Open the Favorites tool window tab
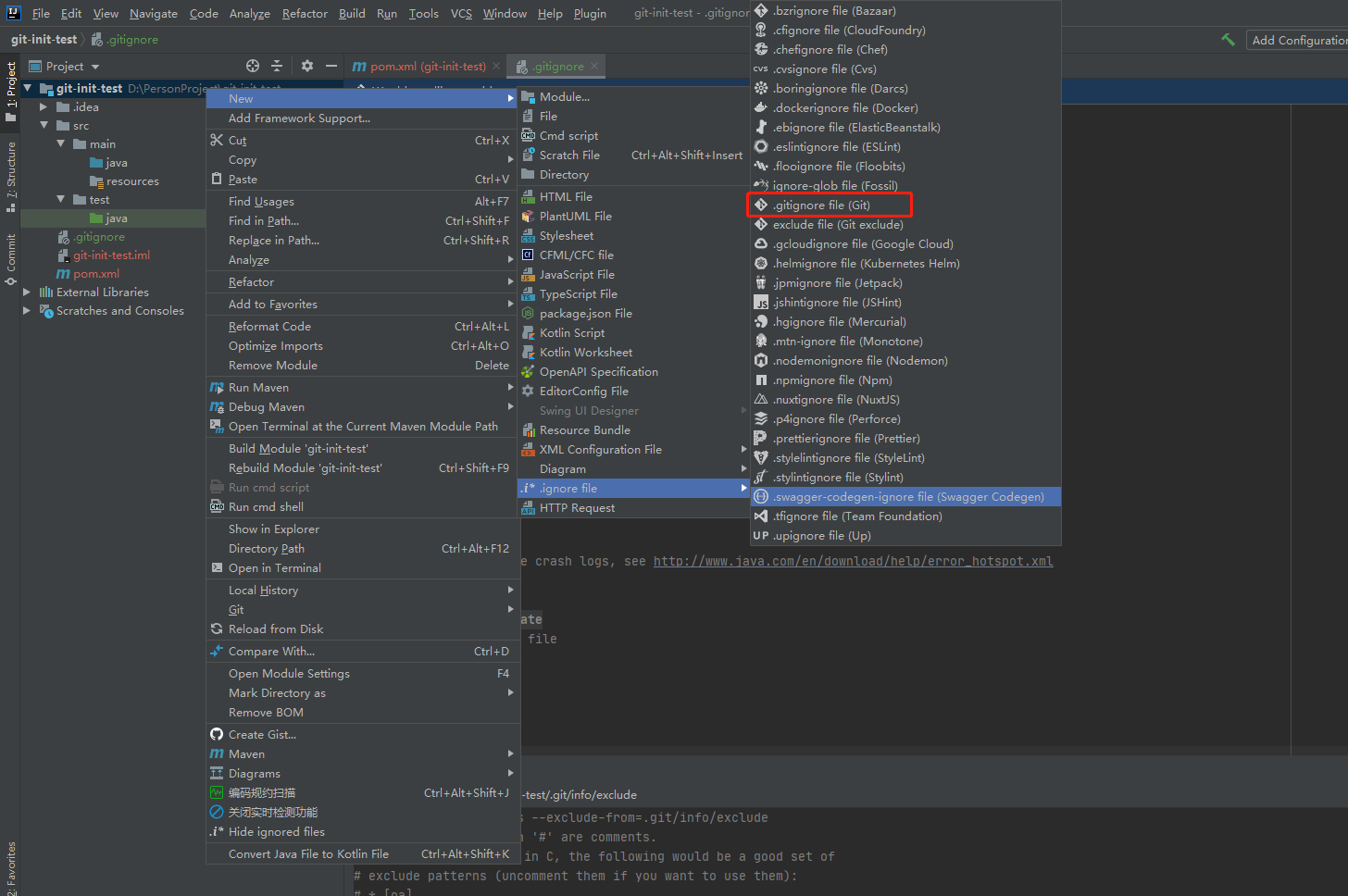The height and width of the screenshot is (896, 1348). pos(11,868)
